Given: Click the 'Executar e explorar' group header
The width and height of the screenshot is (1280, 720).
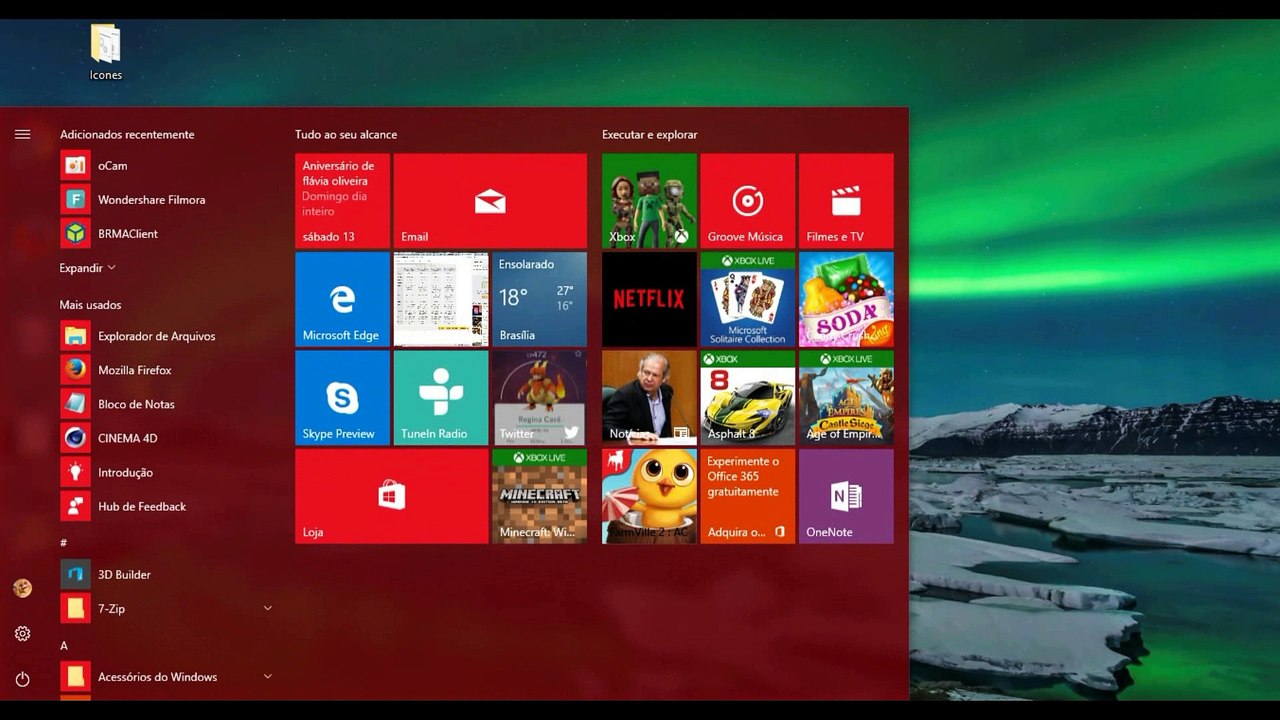Looking at the screenshot, I should coord(650,135).
